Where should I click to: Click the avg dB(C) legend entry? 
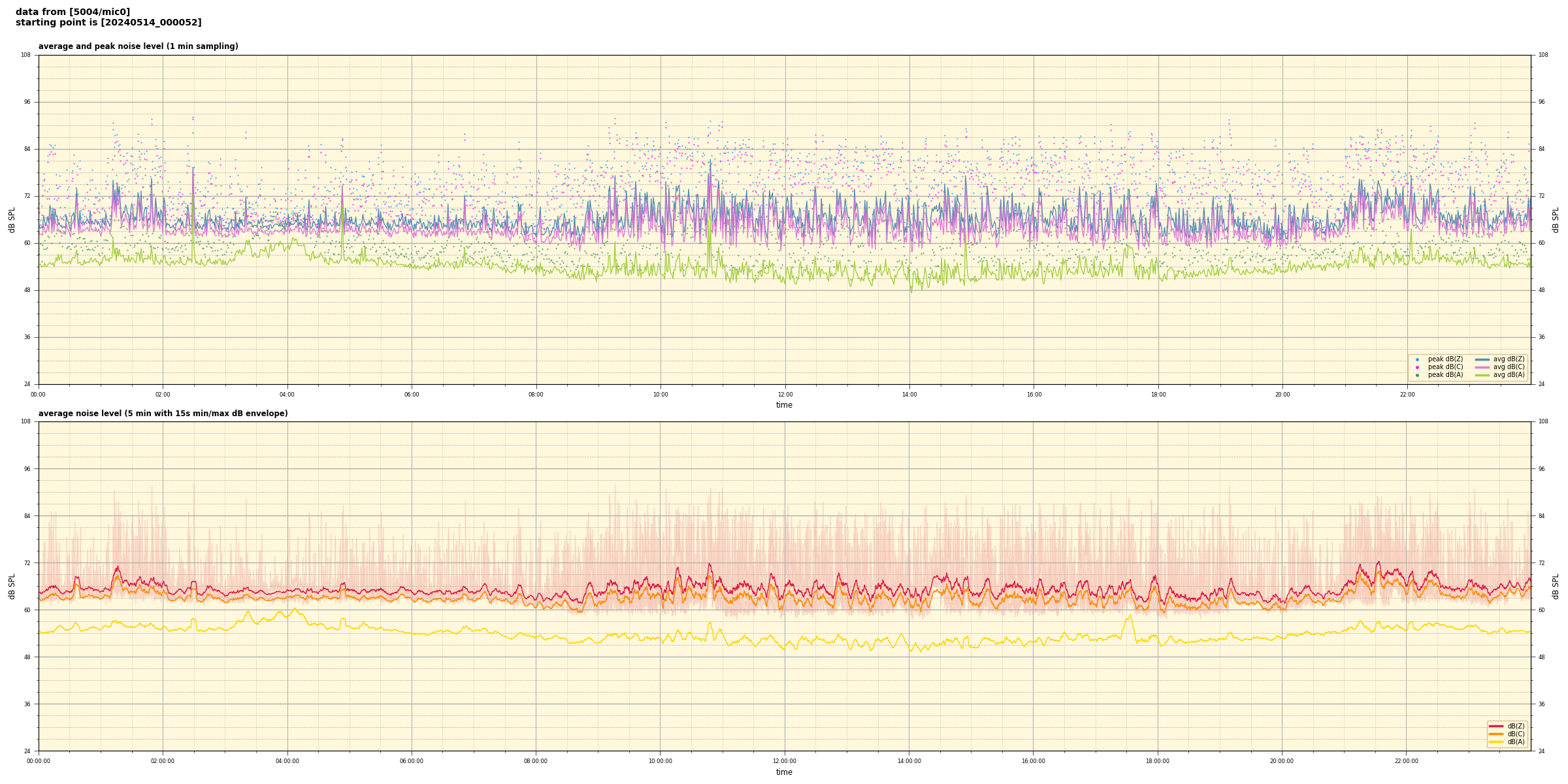tap(1508, 367)
